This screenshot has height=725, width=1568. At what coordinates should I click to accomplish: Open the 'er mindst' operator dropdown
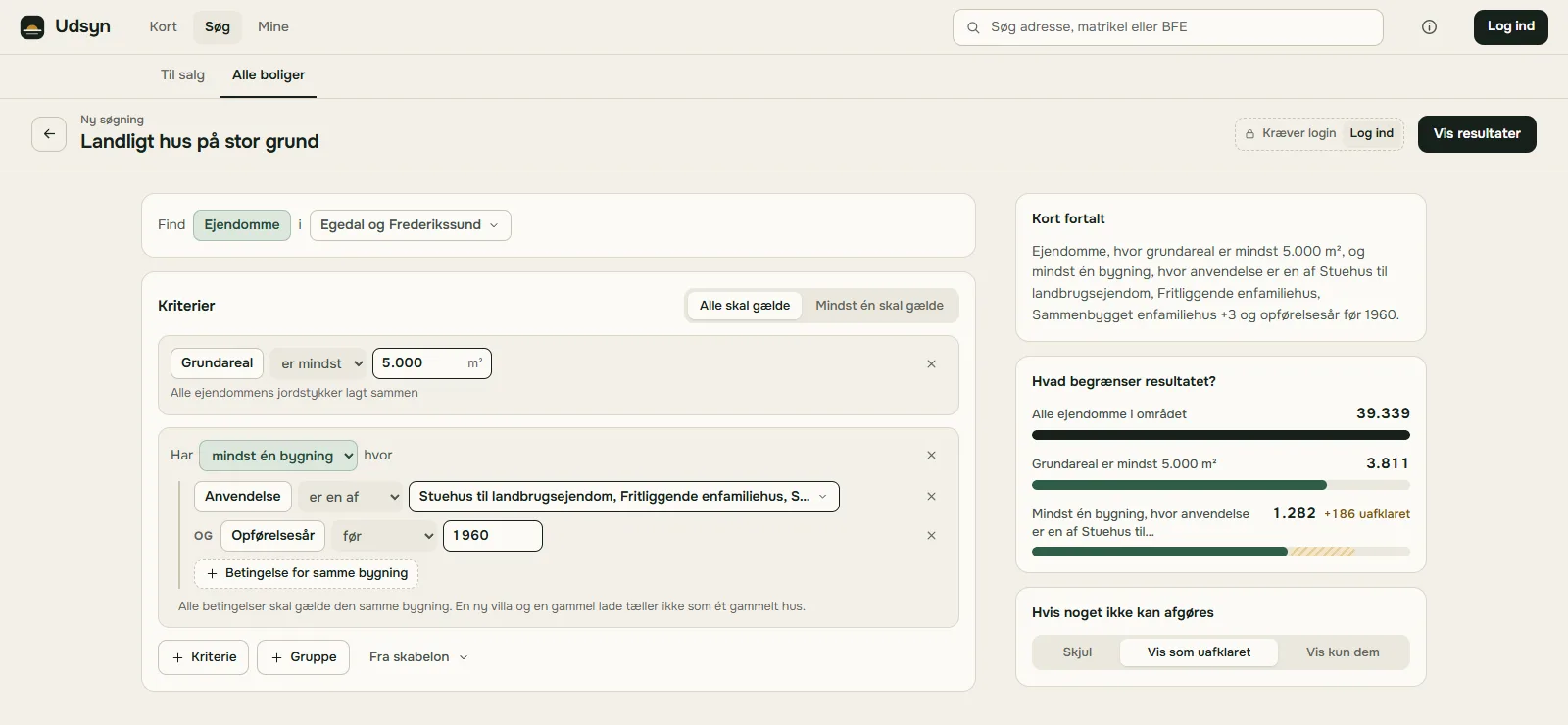tap(318, 363)
